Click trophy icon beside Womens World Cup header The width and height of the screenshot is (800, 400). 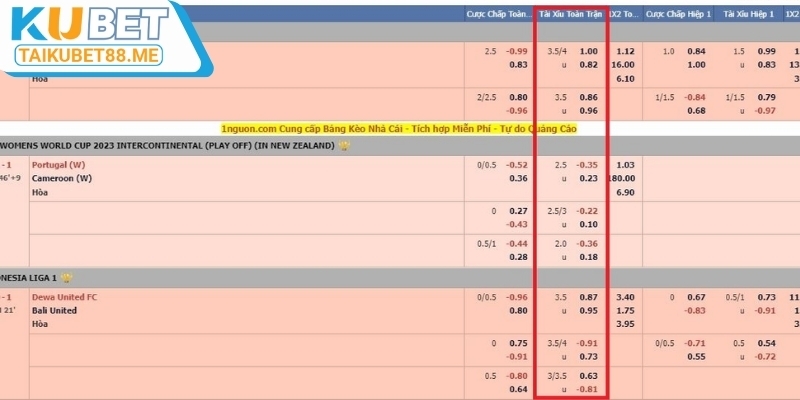click(345, 145)
